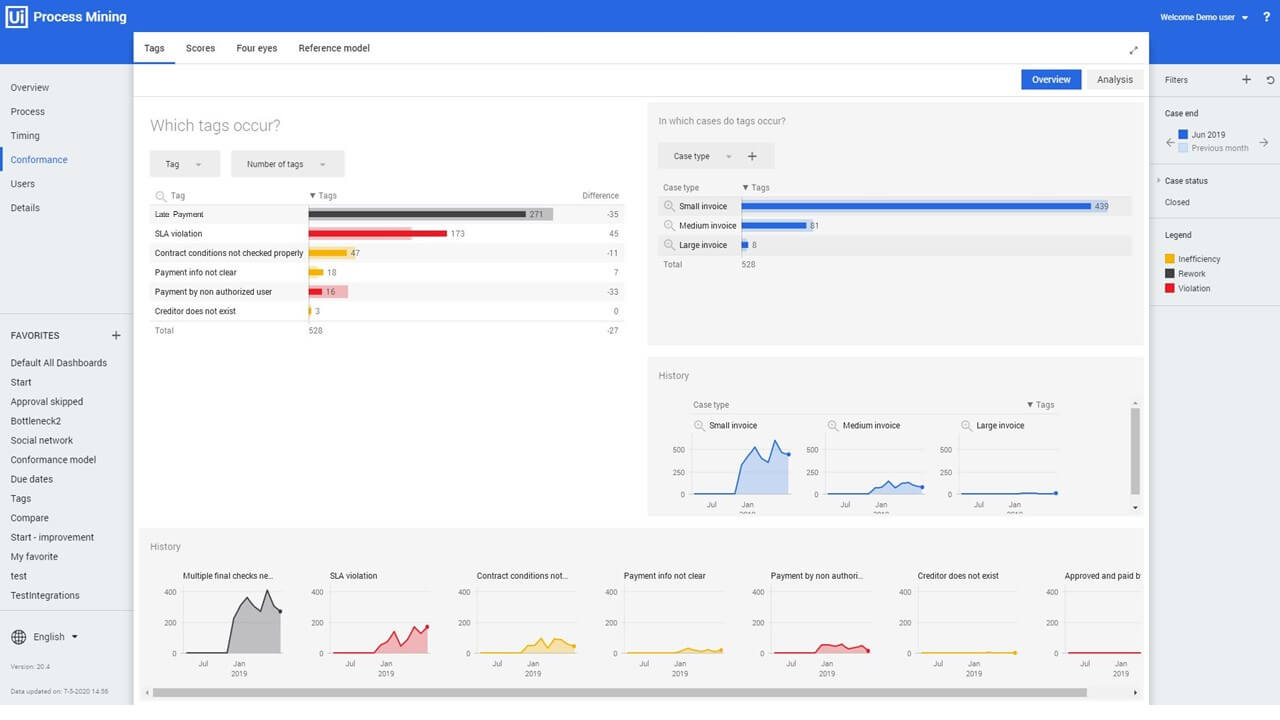Image resolution: width=1280 pixels, height=720 pixels.
Task: Add a favorite with plus icon
Action: click(x=116, y=336)
